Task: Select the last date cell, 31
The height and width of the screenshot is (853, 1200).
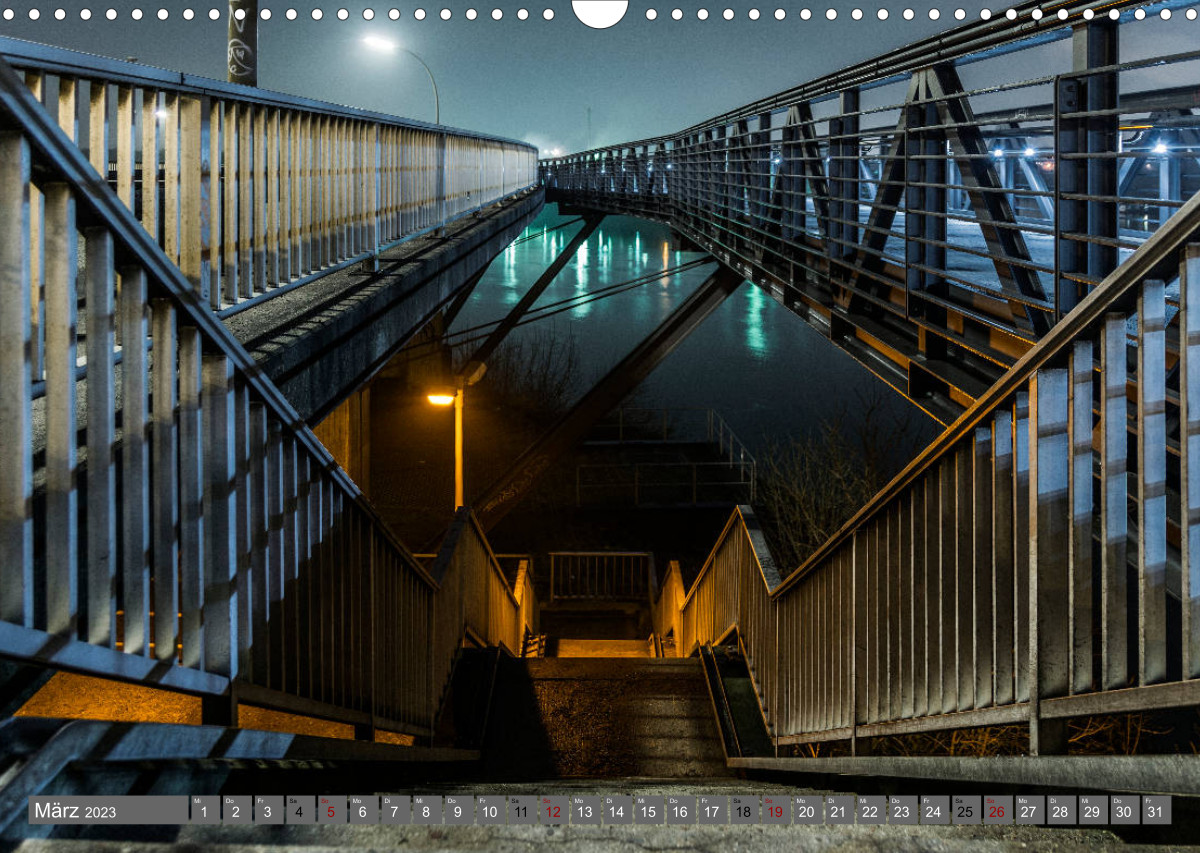Action: click(1156, 811)
